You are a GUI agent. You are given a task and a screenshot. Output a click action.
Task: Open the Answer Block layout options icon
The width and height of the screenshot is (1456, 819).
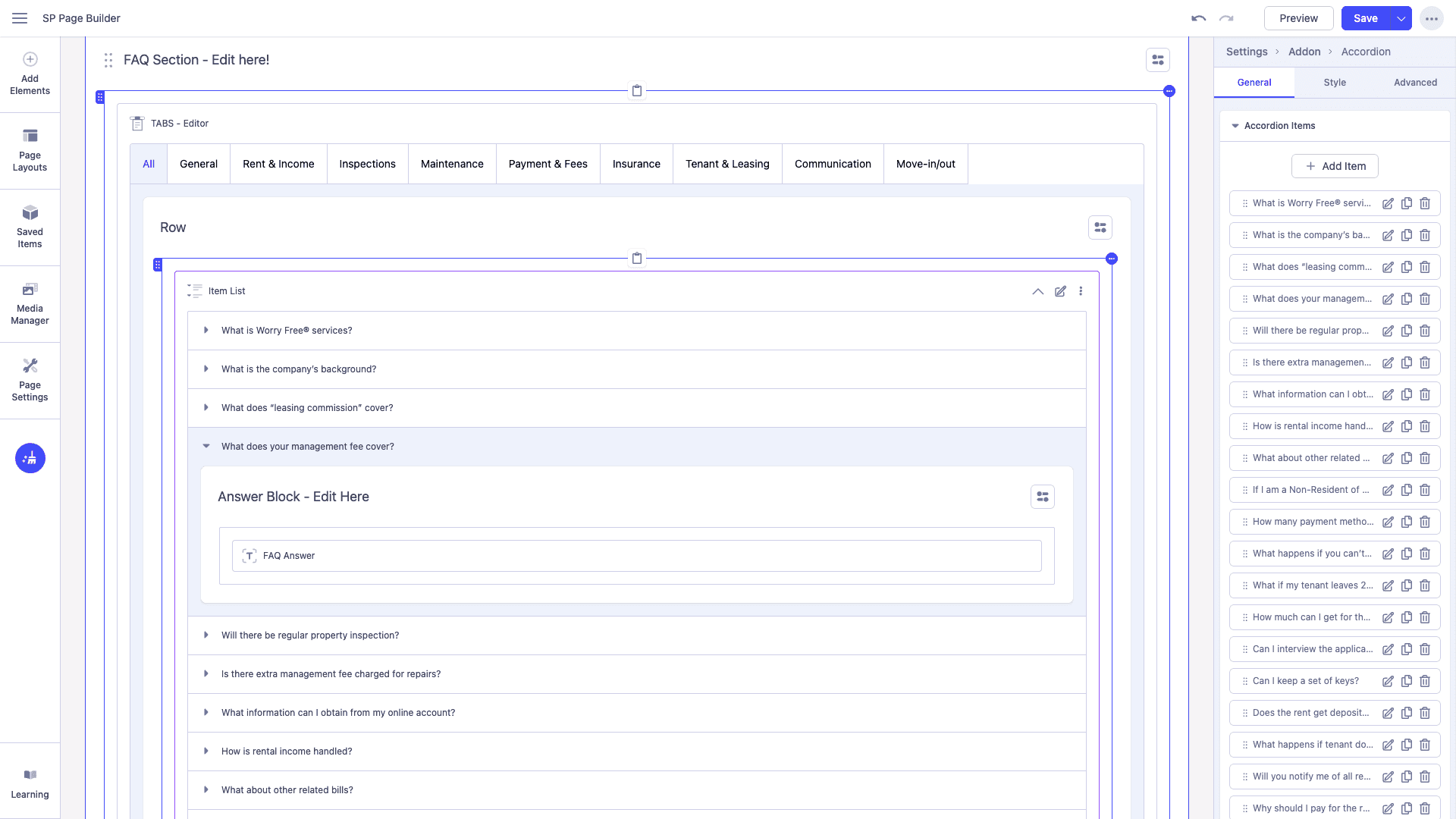[x=1043, y=497]
